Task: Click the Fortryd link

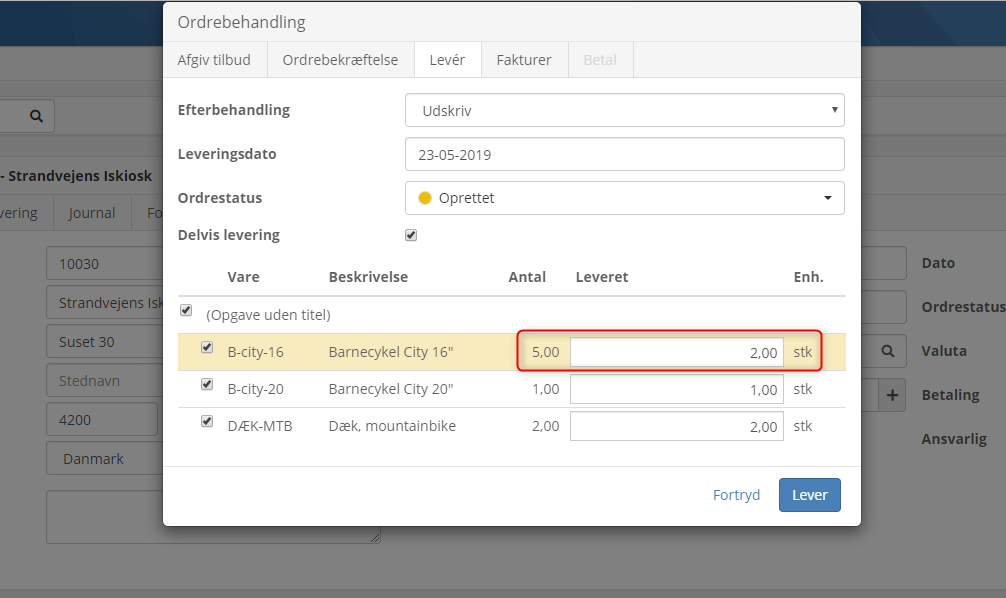Action: coord(736,495)
